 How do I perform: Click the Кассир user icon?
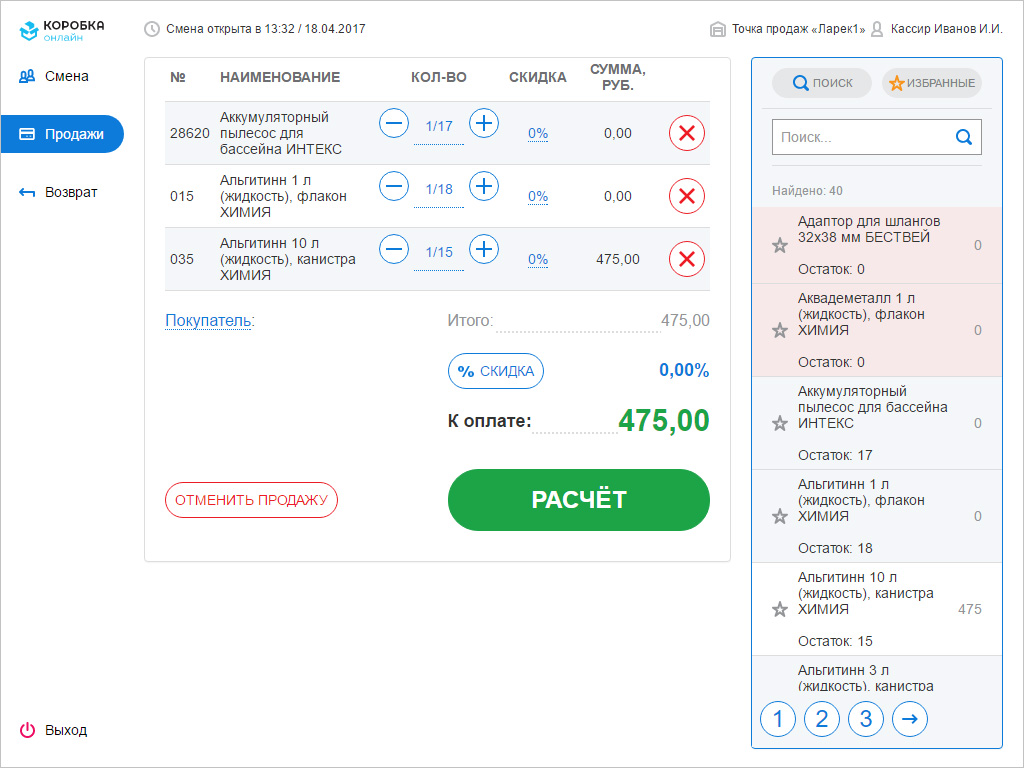(877, 29)
